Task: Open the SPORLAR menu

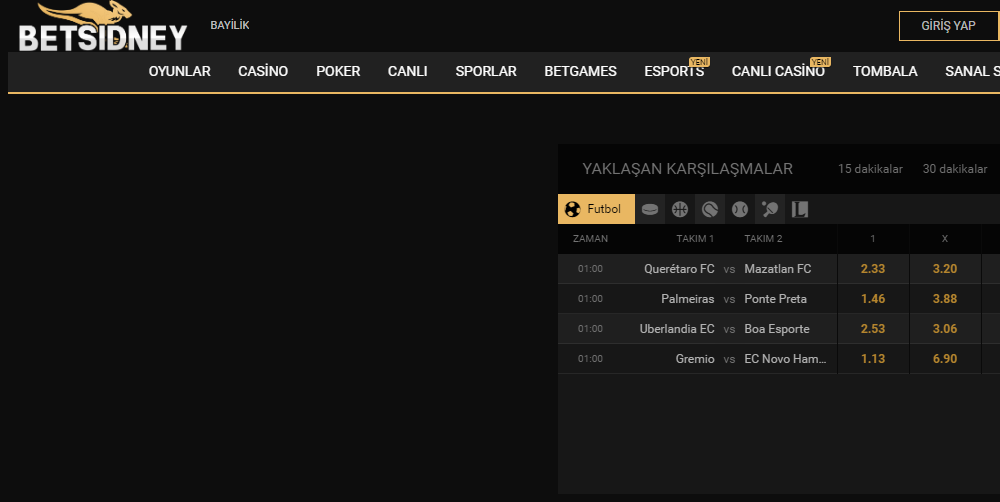Action: click(x=486, y=71)
